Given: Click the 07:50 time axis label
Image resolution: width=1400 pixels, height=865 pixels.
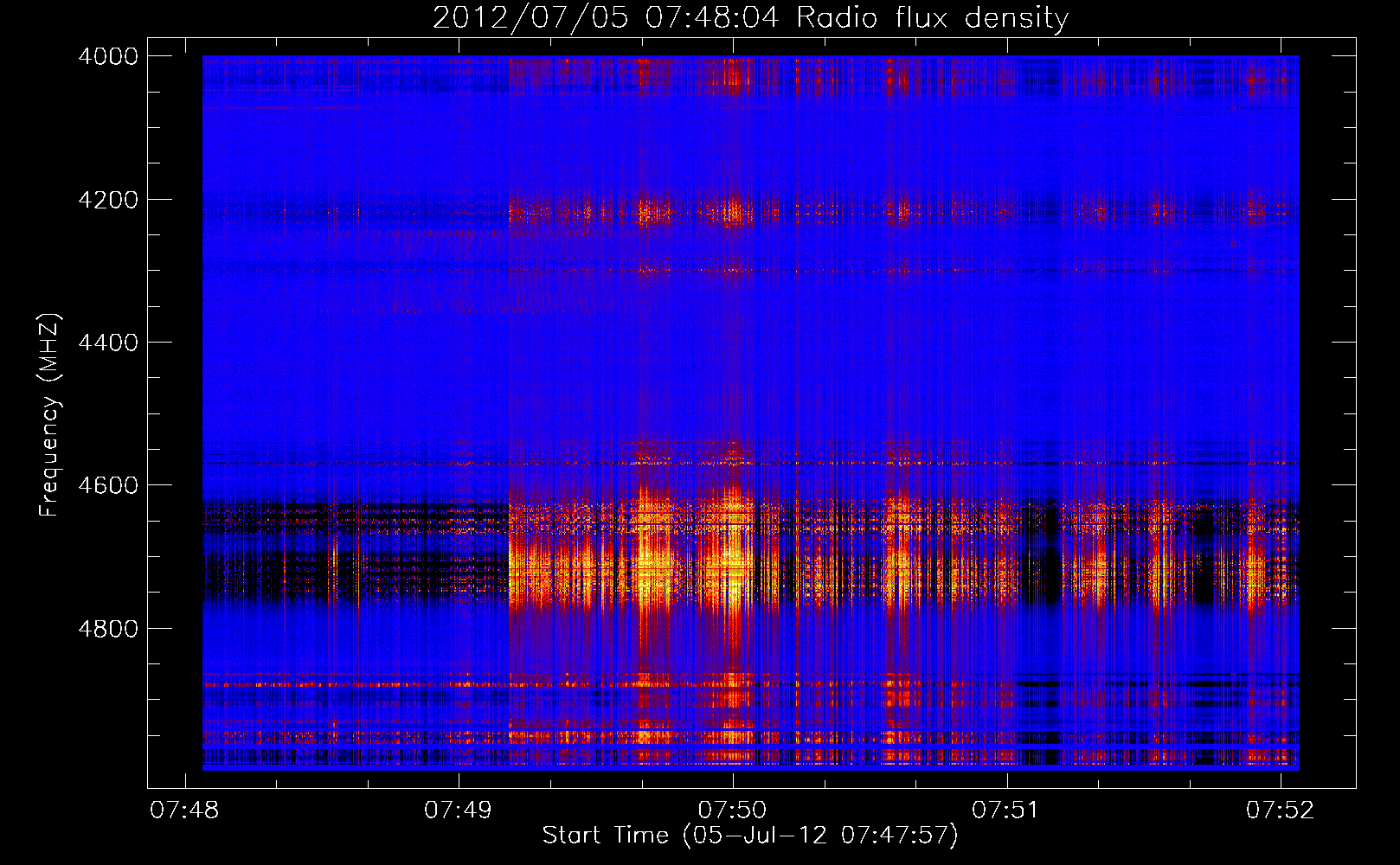Looking at the screenshot, I should (732, 810).
